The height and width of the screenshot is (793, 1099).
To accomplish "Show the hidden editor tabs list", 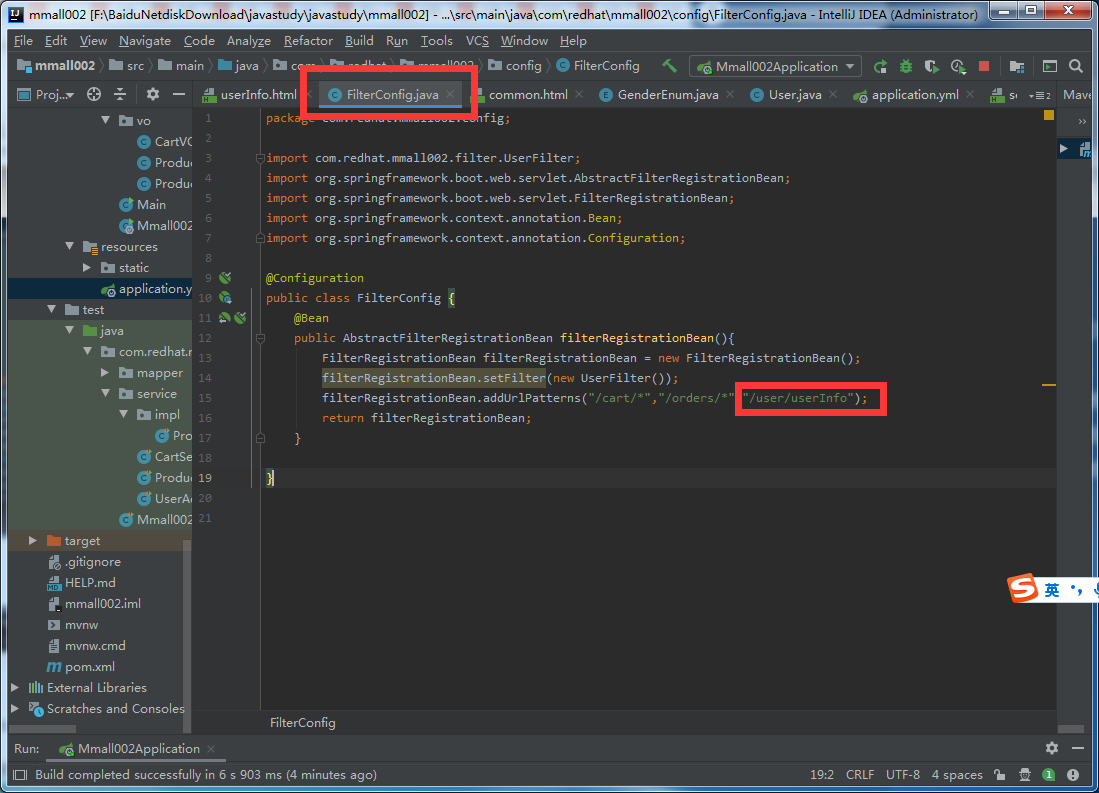I will point(1039,95).
